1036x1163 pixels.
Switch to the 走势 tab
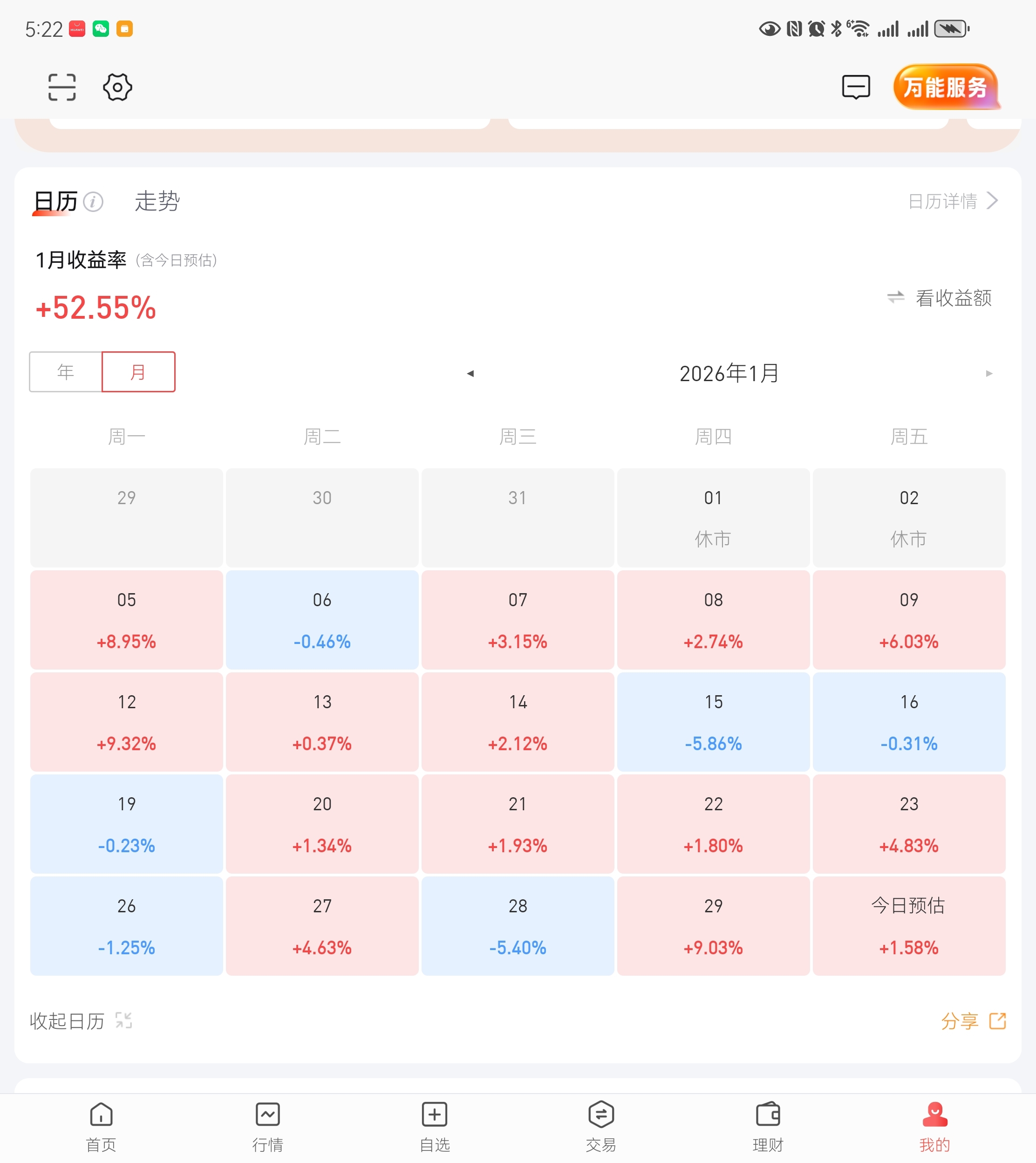(x=157, y=201)
